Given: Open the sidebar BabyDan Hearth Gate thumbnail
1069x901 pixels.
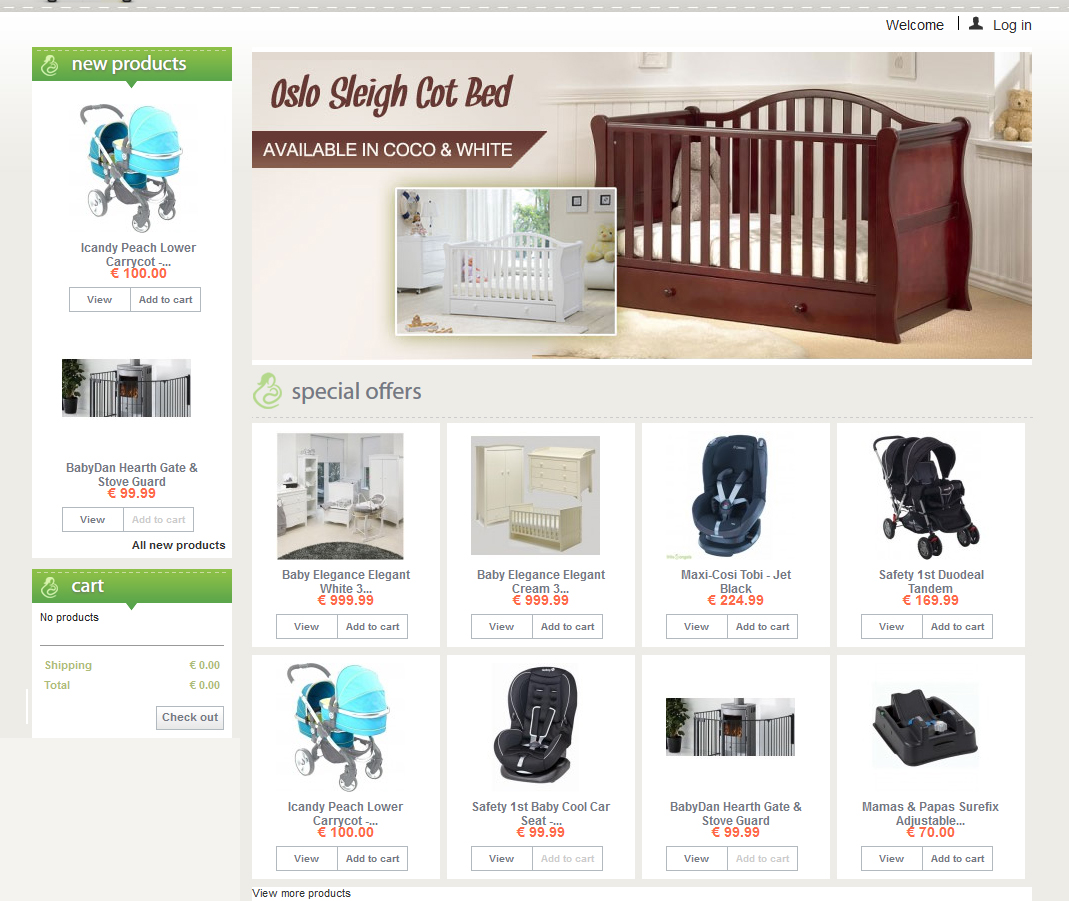Looking at the screenshot, I should [x=127, y=388].
